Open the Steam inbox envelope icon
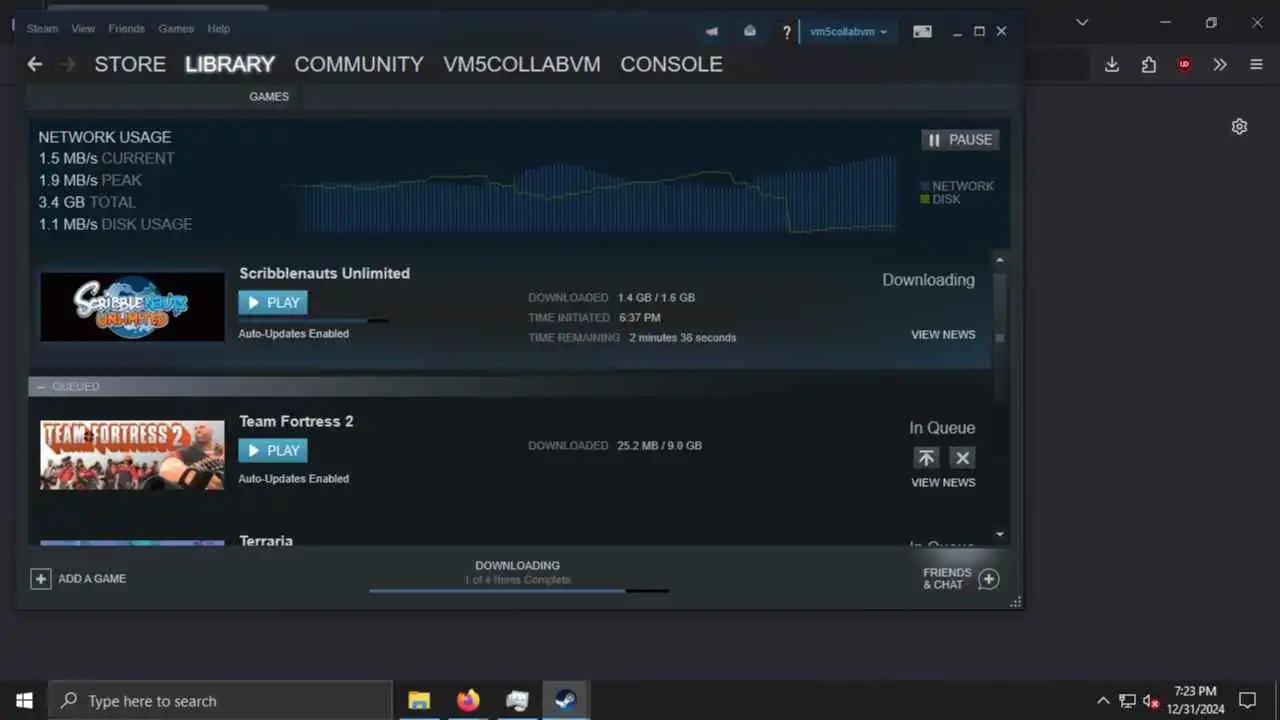 click(x=750, y=31)
